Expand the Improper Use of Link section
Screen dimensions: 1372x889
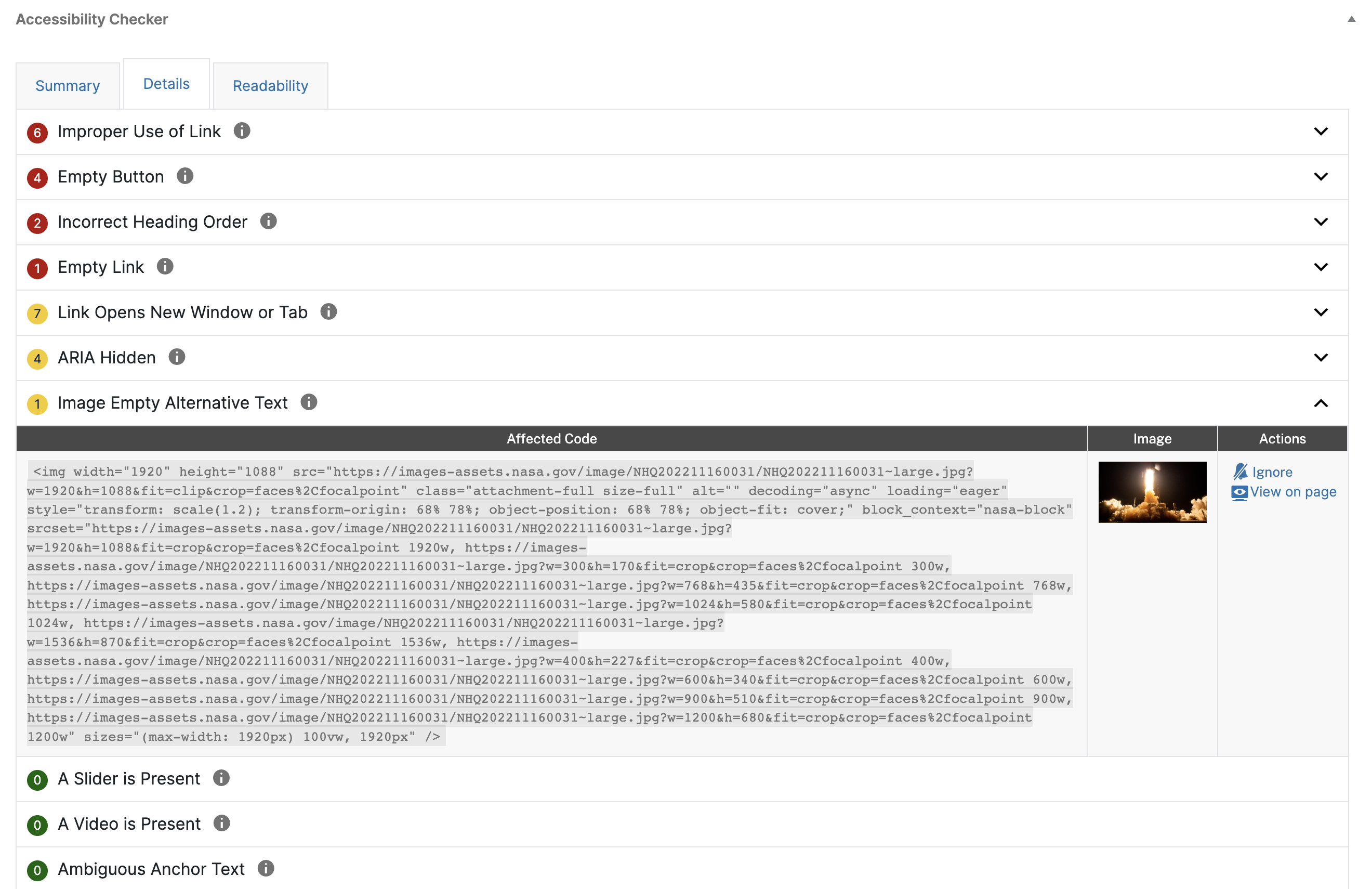[x=1321, y=132]
